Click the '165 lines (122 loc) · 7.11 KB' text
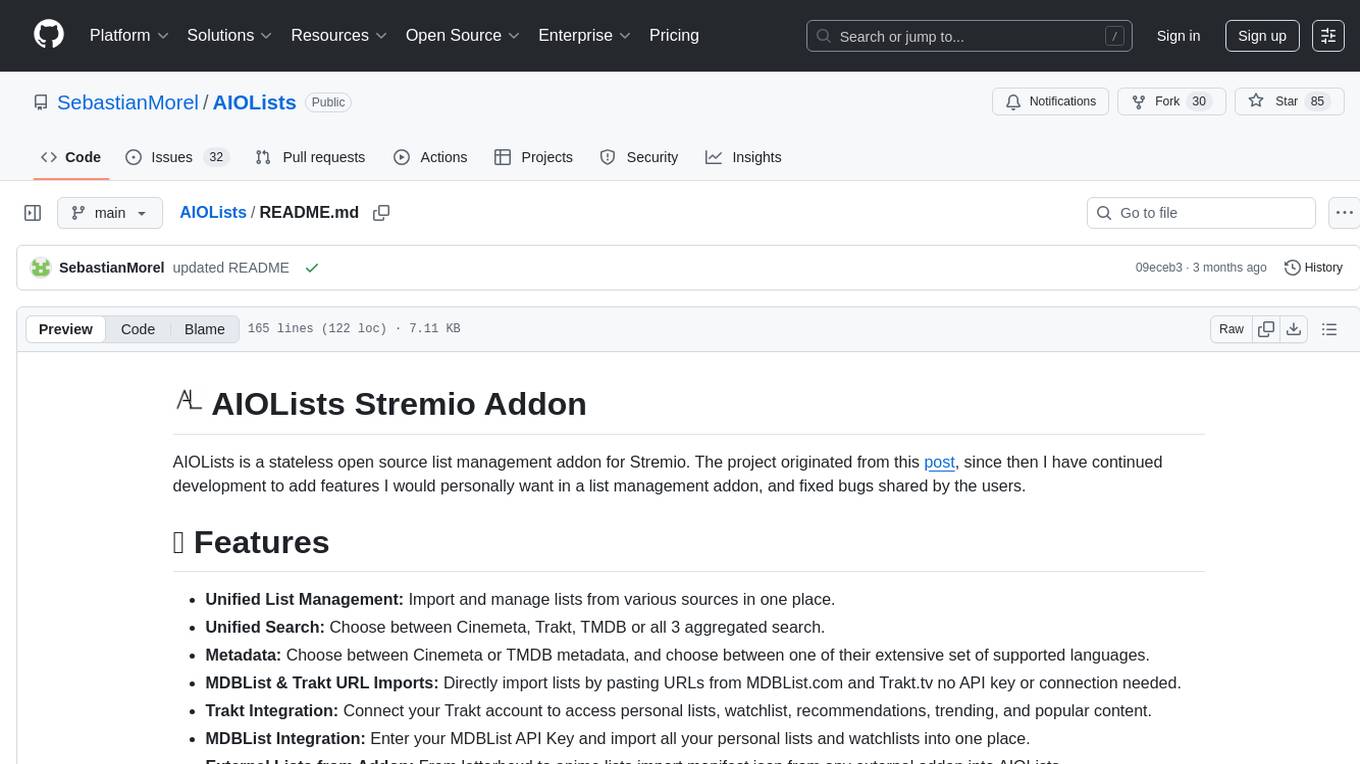Viewport: 1360px width, 764px height. click(x=354, y=329)
